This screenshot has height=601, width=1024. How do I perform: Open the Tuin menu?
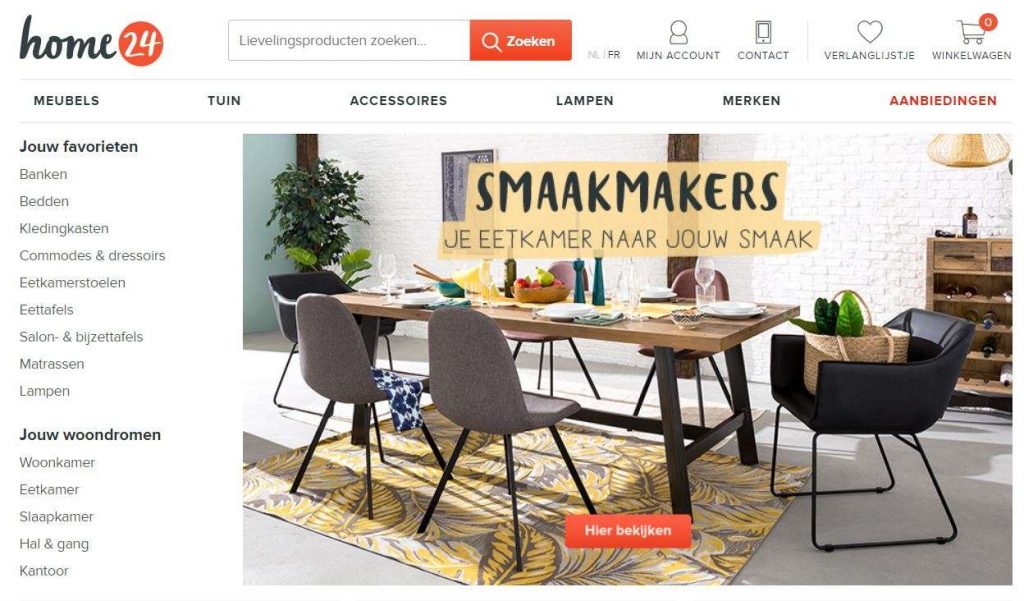[224, 101]
